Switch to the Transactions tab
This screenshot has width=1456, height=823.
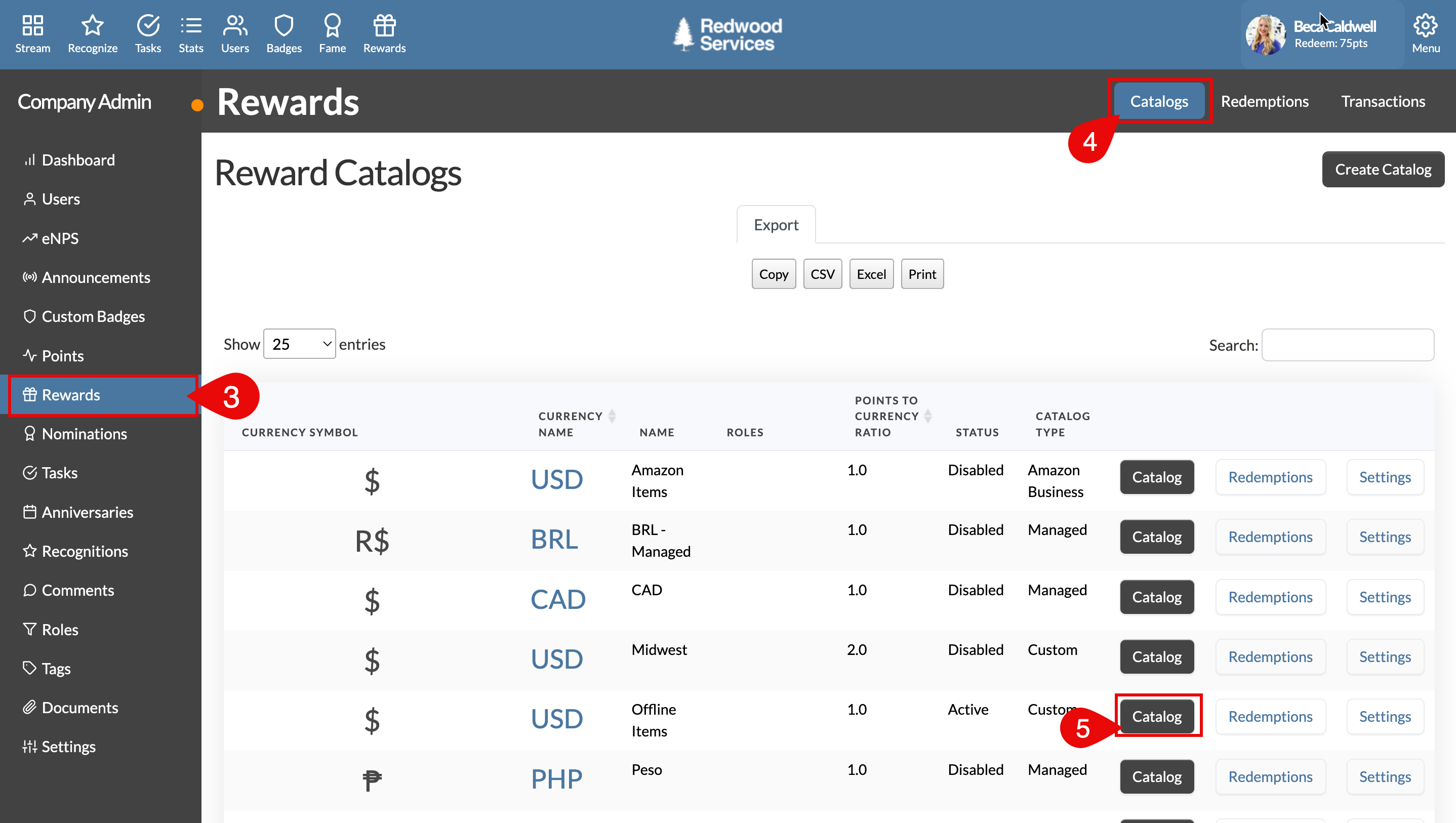(1383, 101)
